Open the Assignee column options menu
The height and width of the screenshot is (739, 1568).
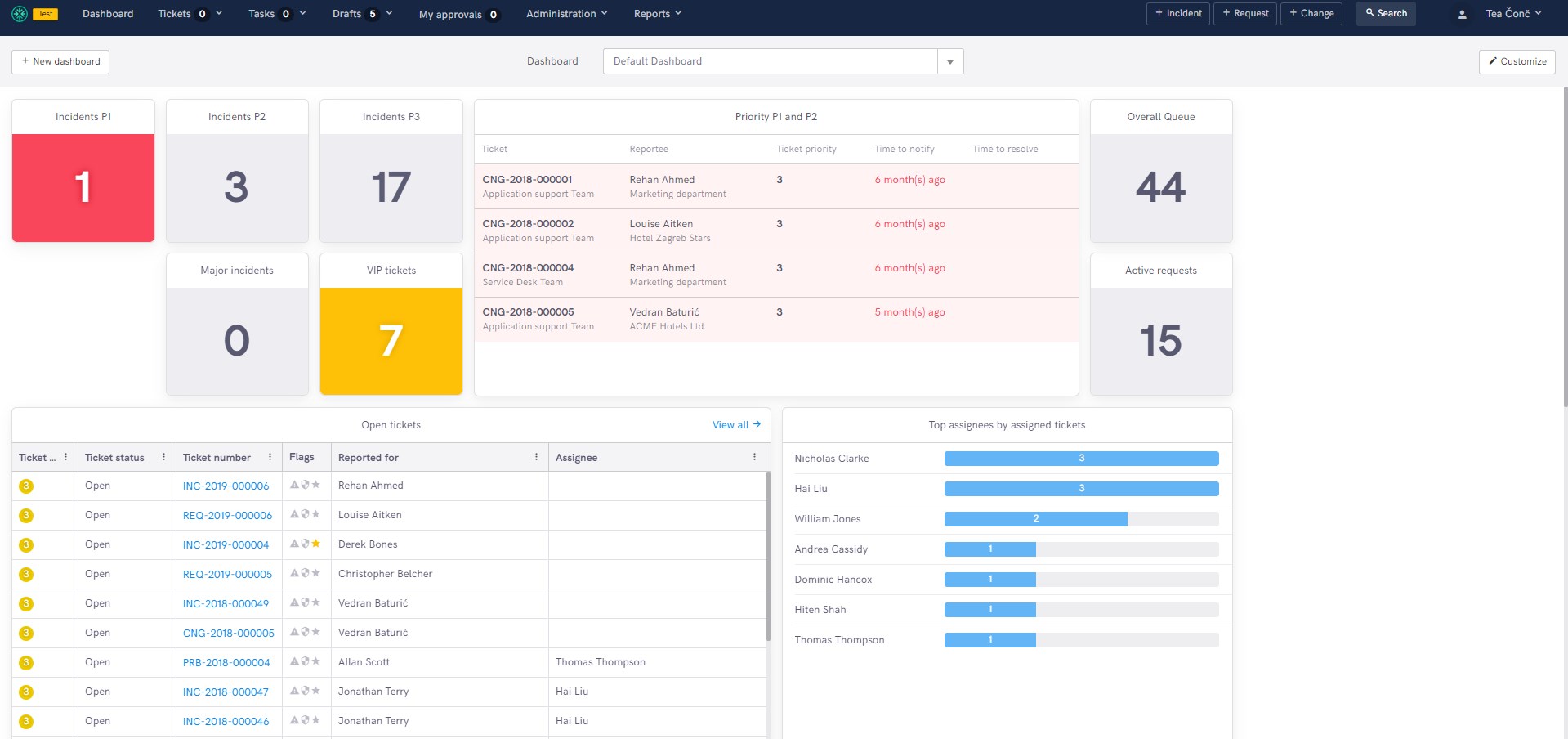[x=754, y=457]
